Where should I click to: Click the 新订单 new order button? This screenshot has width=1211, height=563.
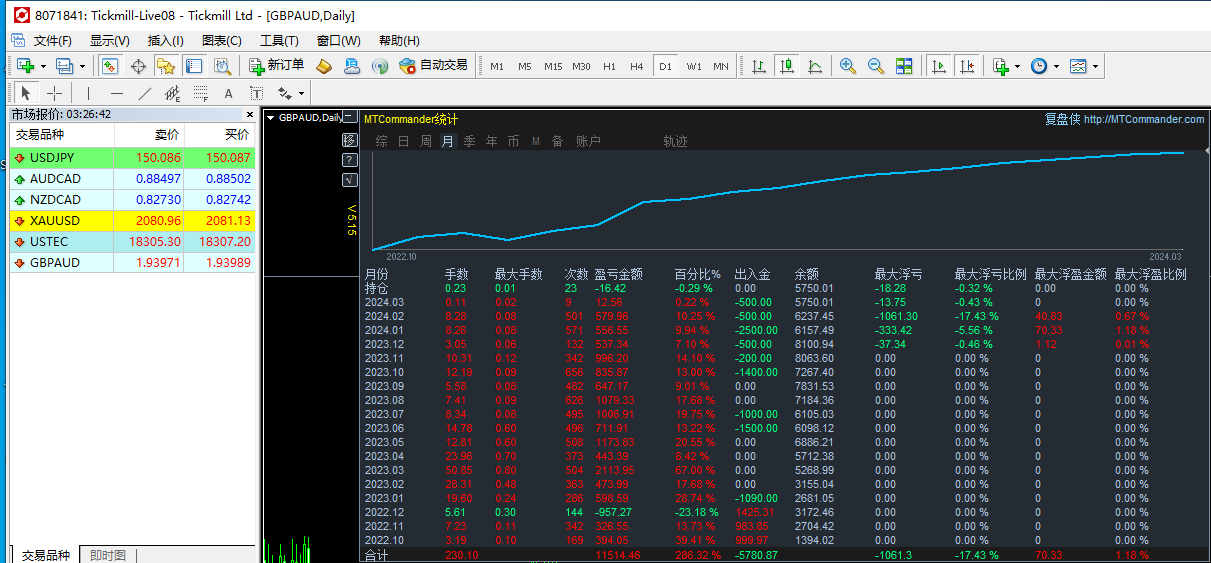point(274,66)
